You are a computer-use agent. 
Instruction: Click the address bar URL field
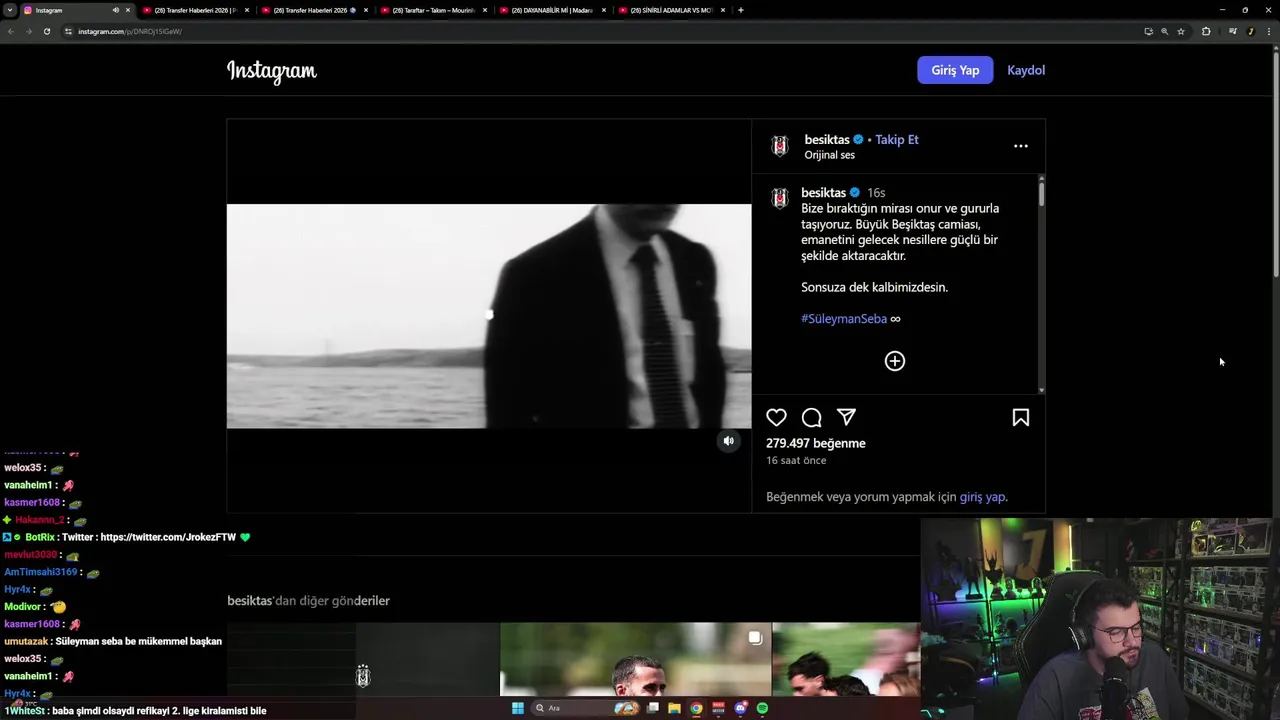[600, 31]
